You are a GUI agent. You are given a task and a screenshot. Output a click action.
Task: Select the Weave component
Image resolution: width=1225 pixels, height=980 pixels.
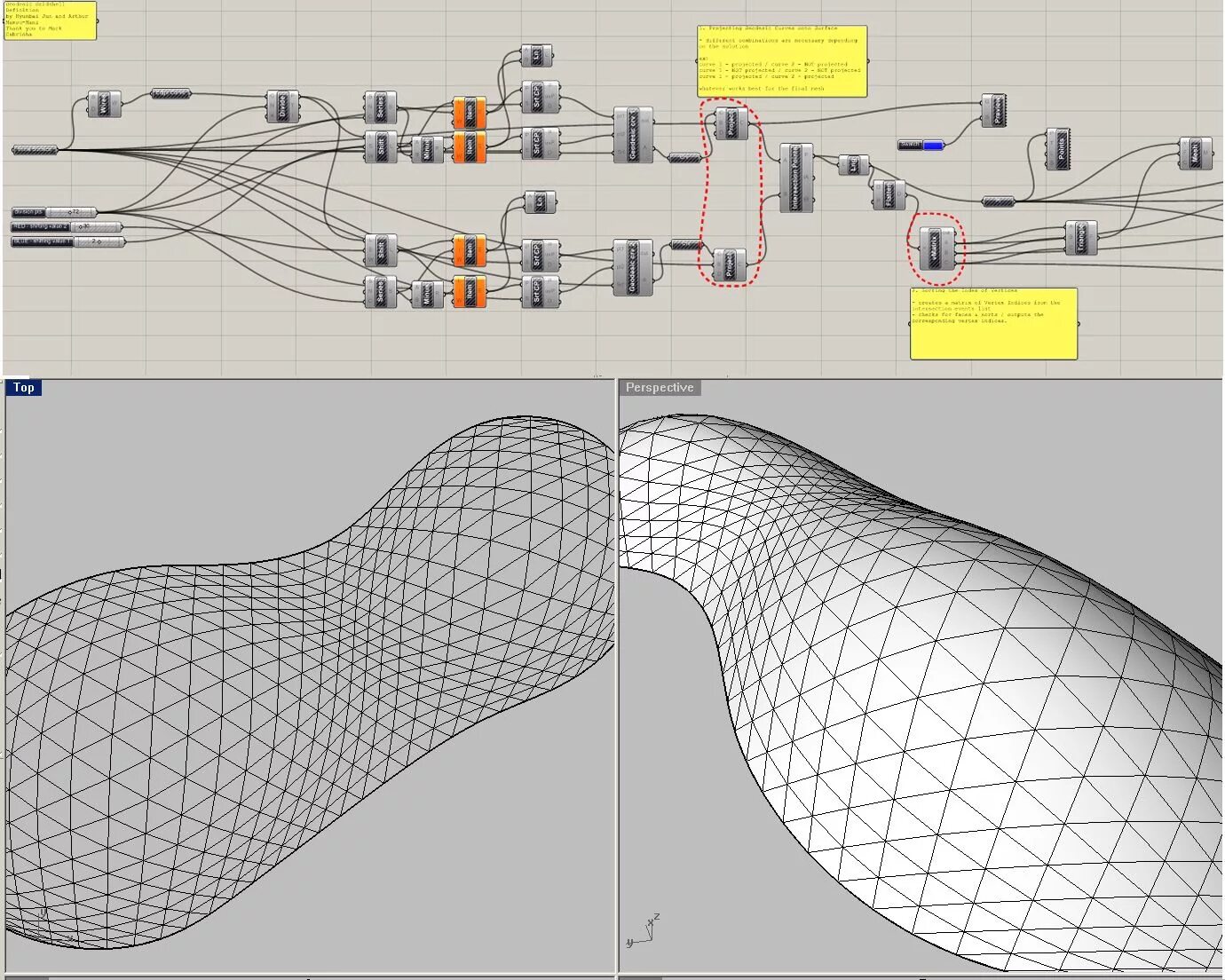pos(104,104)
